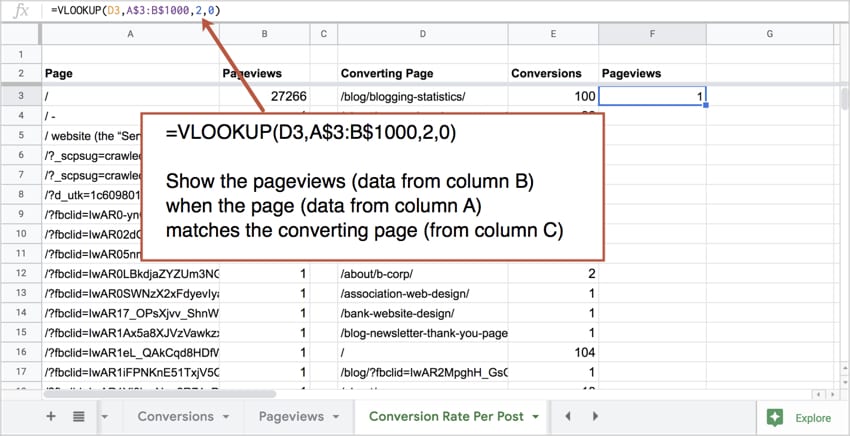Screen dimensions: 850x436
Task: Select '/?fbclid=IwAR0SWNzX2xFdyevIy' cell
Action: tap(131, 293)
